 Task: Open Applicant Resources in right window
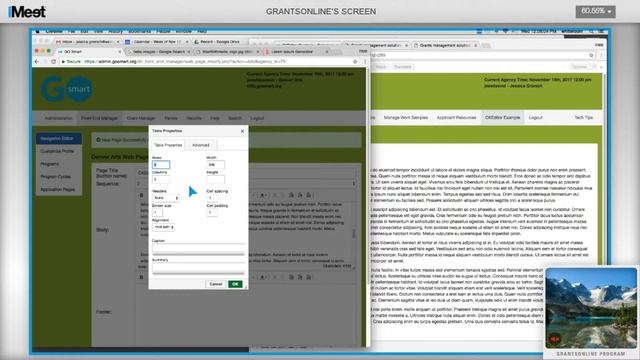click(x=456, y=117)
